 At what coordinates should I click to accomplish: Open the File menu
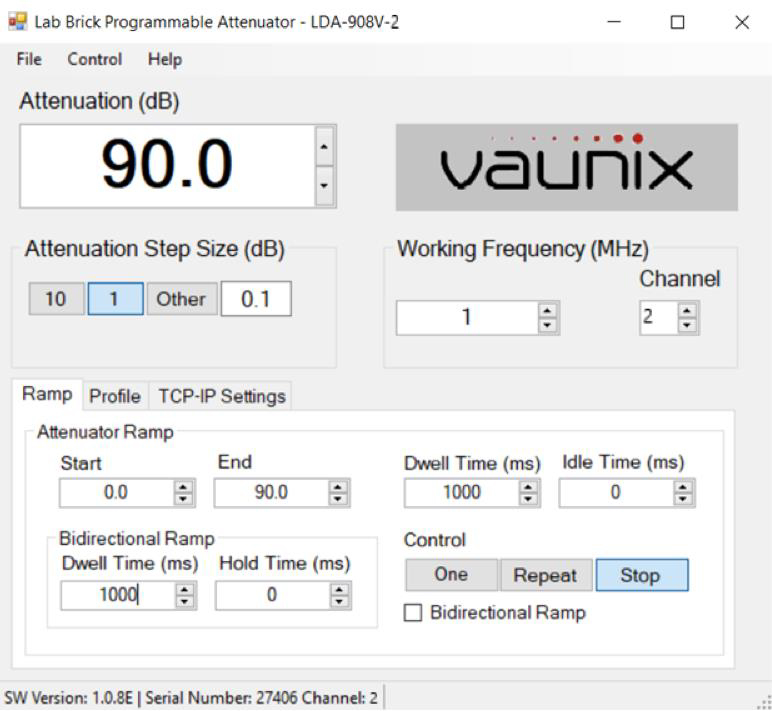[29, 59]
